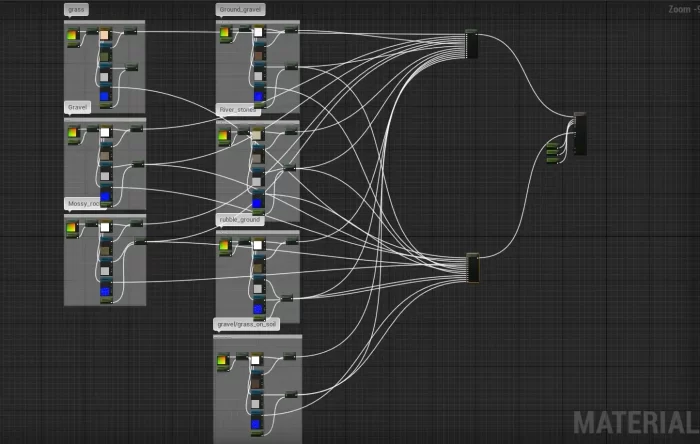Viewport: 700px width, 444px height.
Task: Select the rubble_ground comment label
Action: (x=240, y=217)
